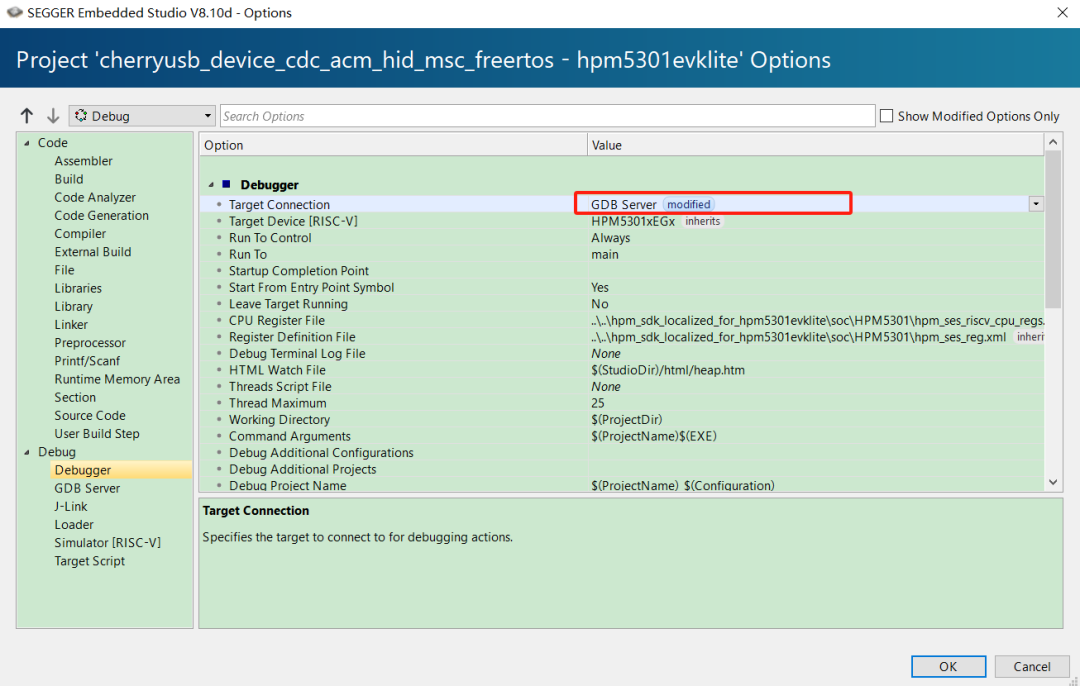Enable Show Modified Options Only checkbox
The height and width of the screenshot is (686, 1080).
click(886, 116)
